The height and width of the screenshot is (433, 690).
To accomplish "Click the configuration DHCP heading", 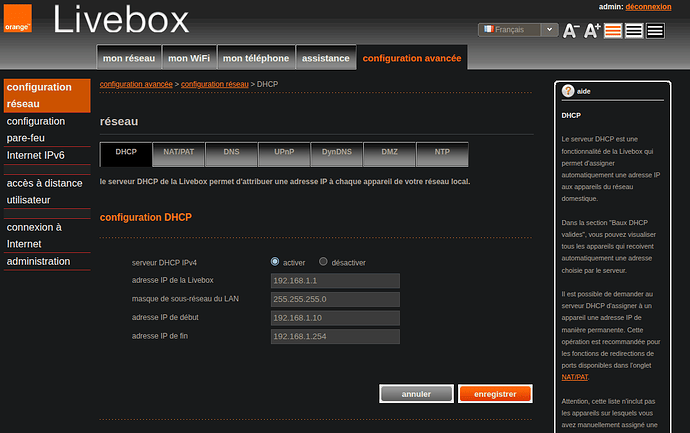I will pos(146,217).
